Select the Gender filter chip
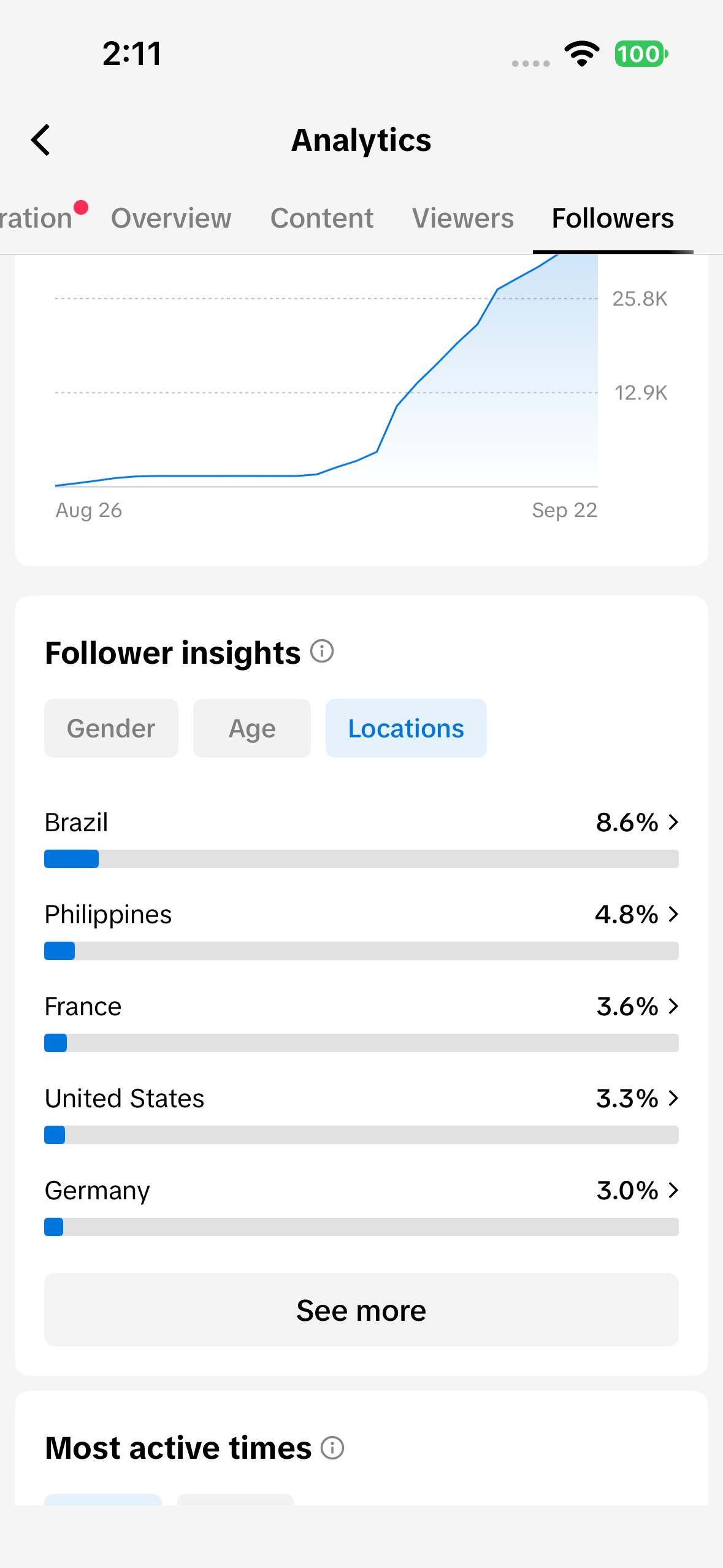Image resolution: width=723 pixels, height=1568 pixels. pos(111,728)
